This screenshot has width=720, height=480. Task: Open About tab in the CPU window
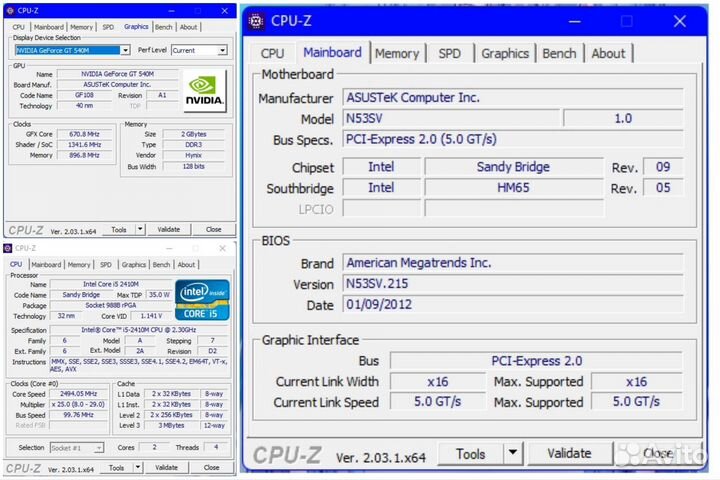click(x=186, y=265)
